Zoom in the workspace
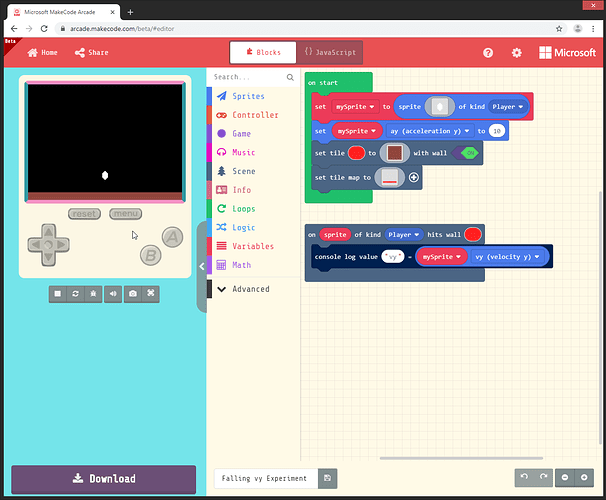Image resolution: width=606 pixels, height=500 pixels. click(584, 477)
